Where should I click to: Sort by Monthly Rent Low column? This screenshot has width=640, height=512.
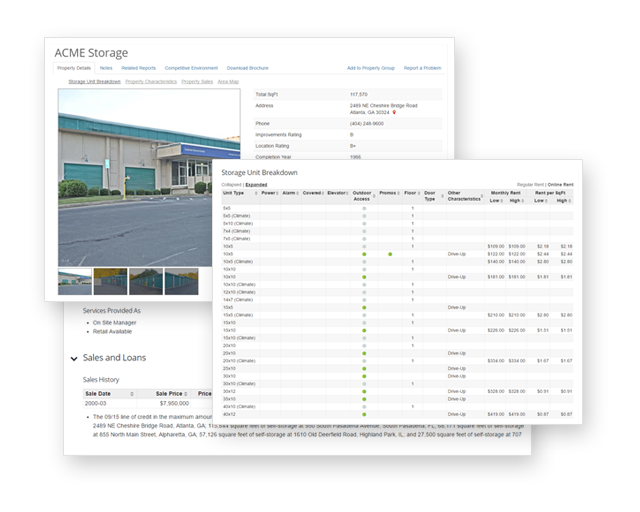495,200
